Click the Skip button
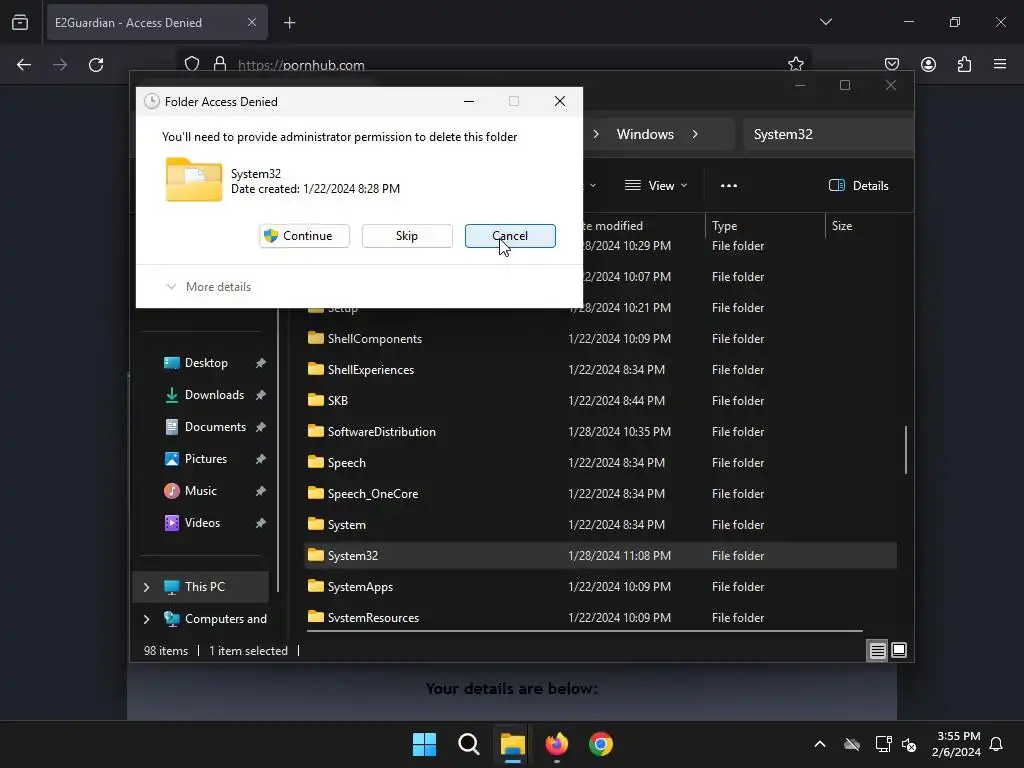Image resolution: width=1024 pixels, height=768 pixels. coord(407,236)
